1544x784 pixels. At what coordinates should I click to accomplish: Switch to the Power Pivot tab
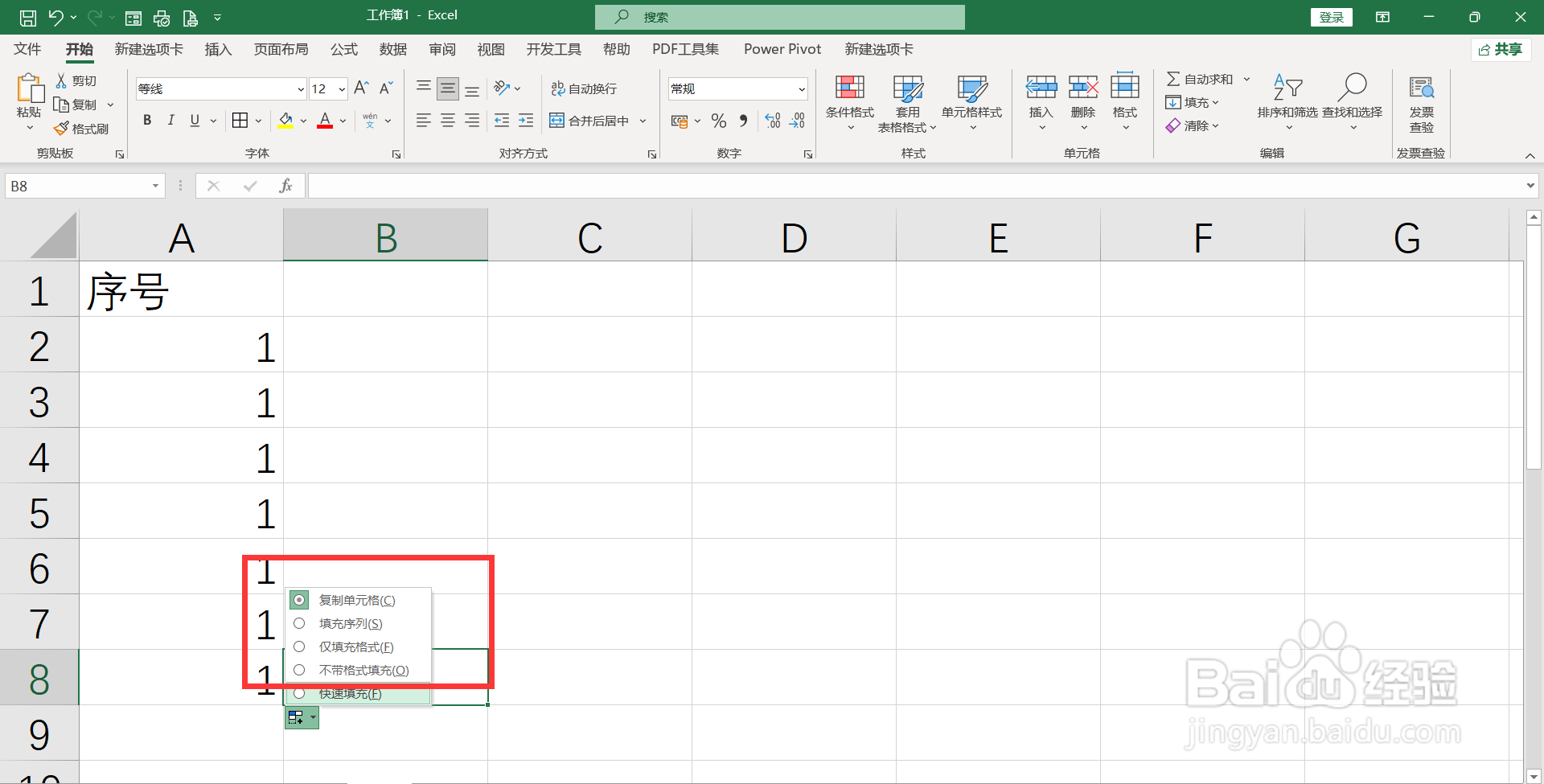point(782,49)
